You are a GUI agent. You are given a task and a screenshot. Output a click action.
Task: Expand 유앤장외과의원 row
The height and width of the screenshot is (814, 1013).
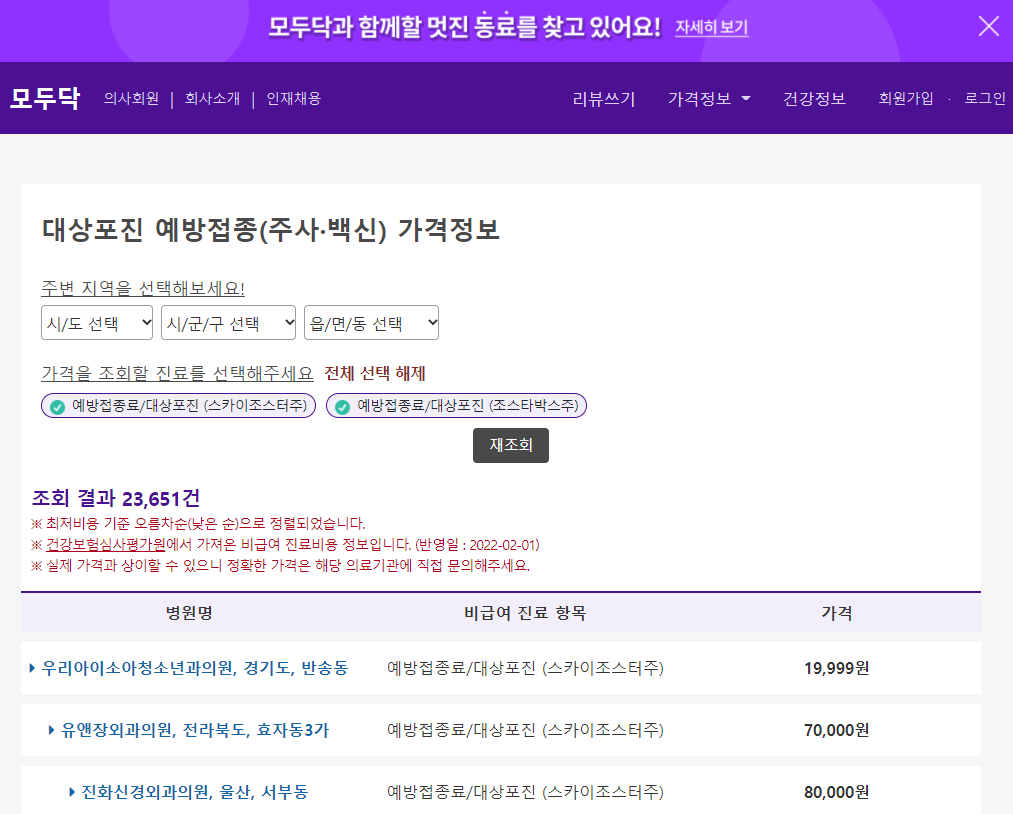click(189, 730)
